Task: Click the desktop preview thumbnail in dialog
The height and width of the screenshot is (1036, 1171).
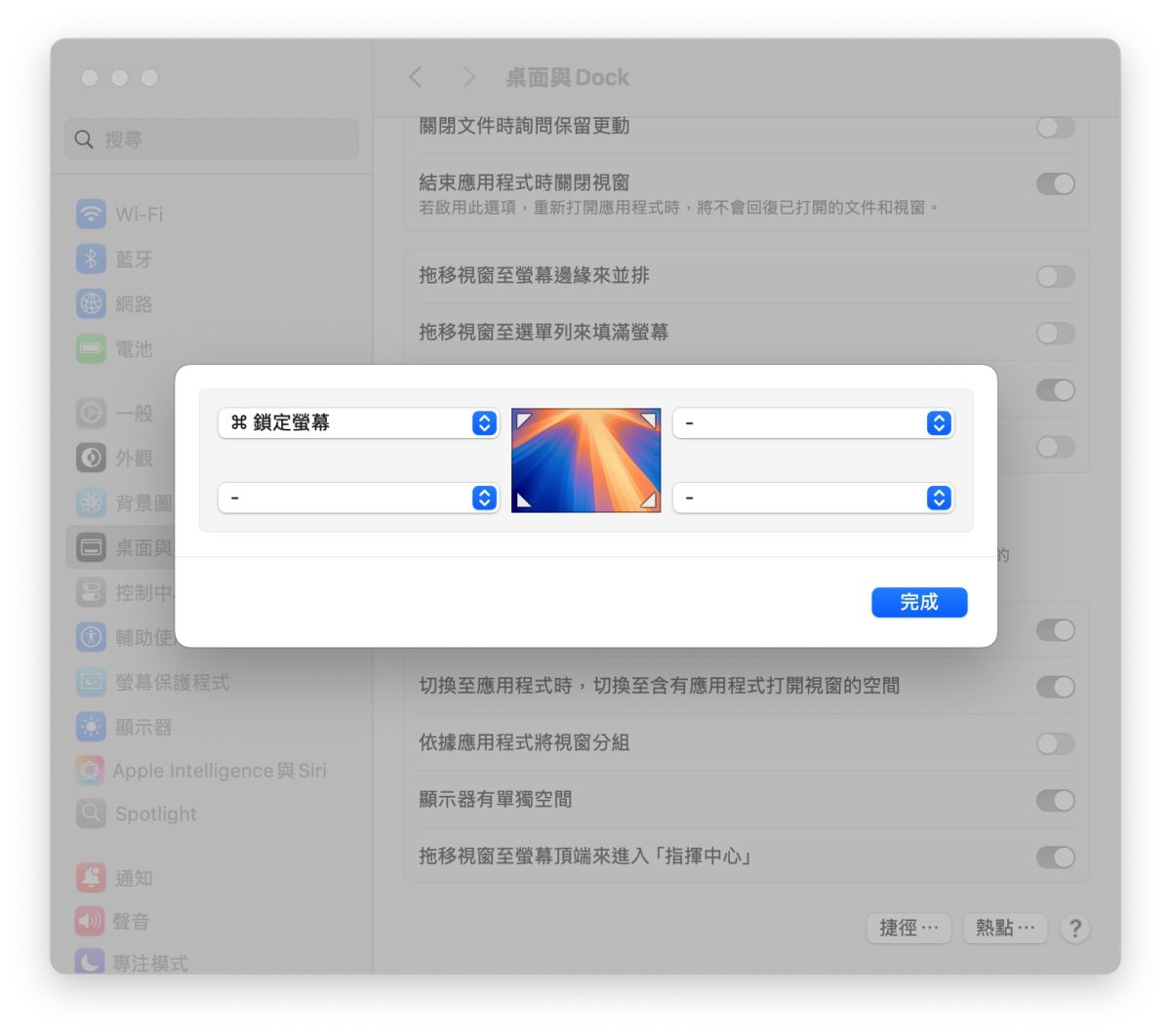Action: 585,460
